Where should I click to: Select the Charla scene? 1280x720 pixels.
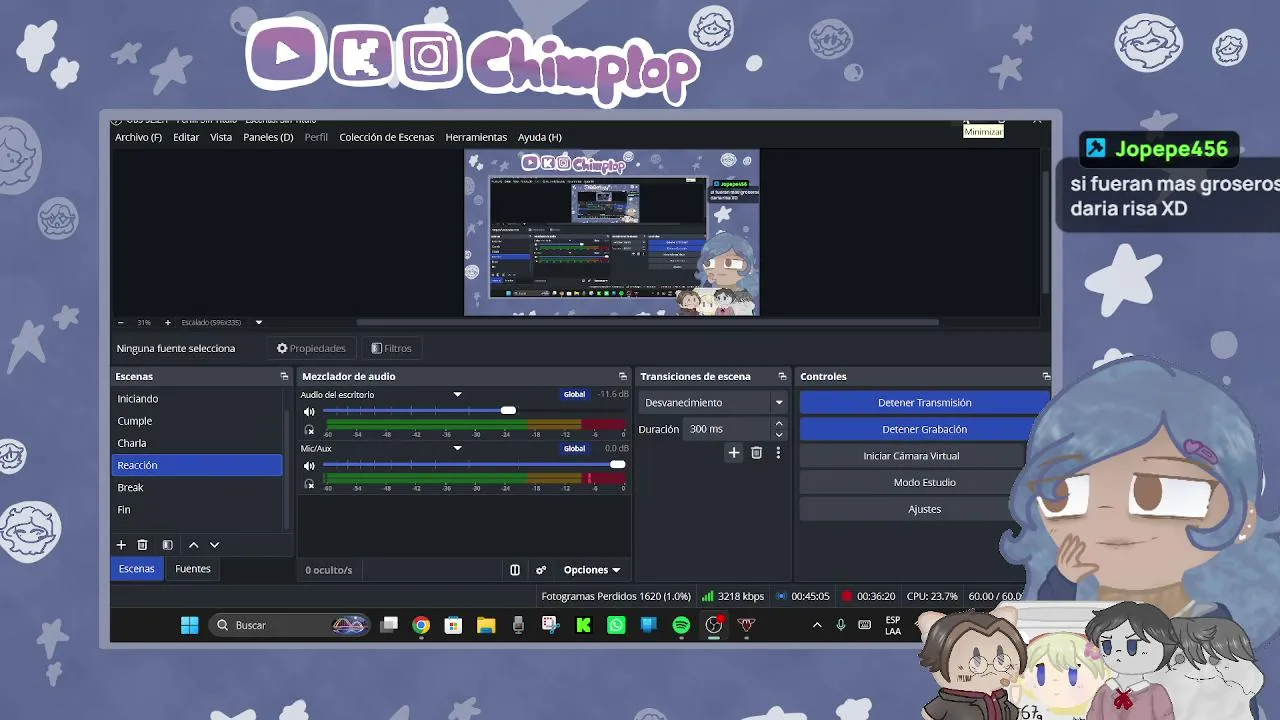[198, 443]
